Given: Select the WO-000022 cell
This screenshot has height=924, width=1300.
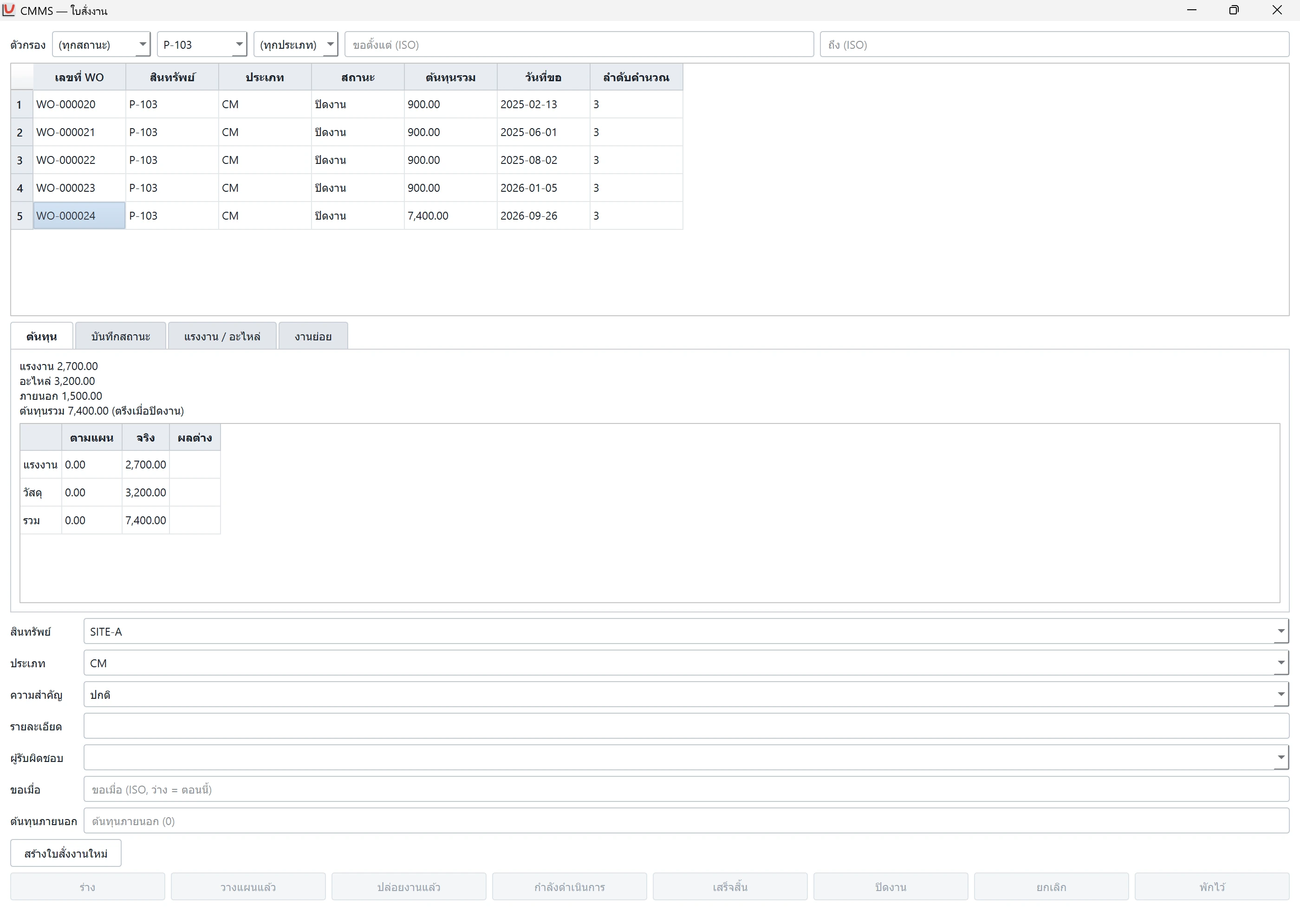Looking at the screenshot, I should 79,160.
